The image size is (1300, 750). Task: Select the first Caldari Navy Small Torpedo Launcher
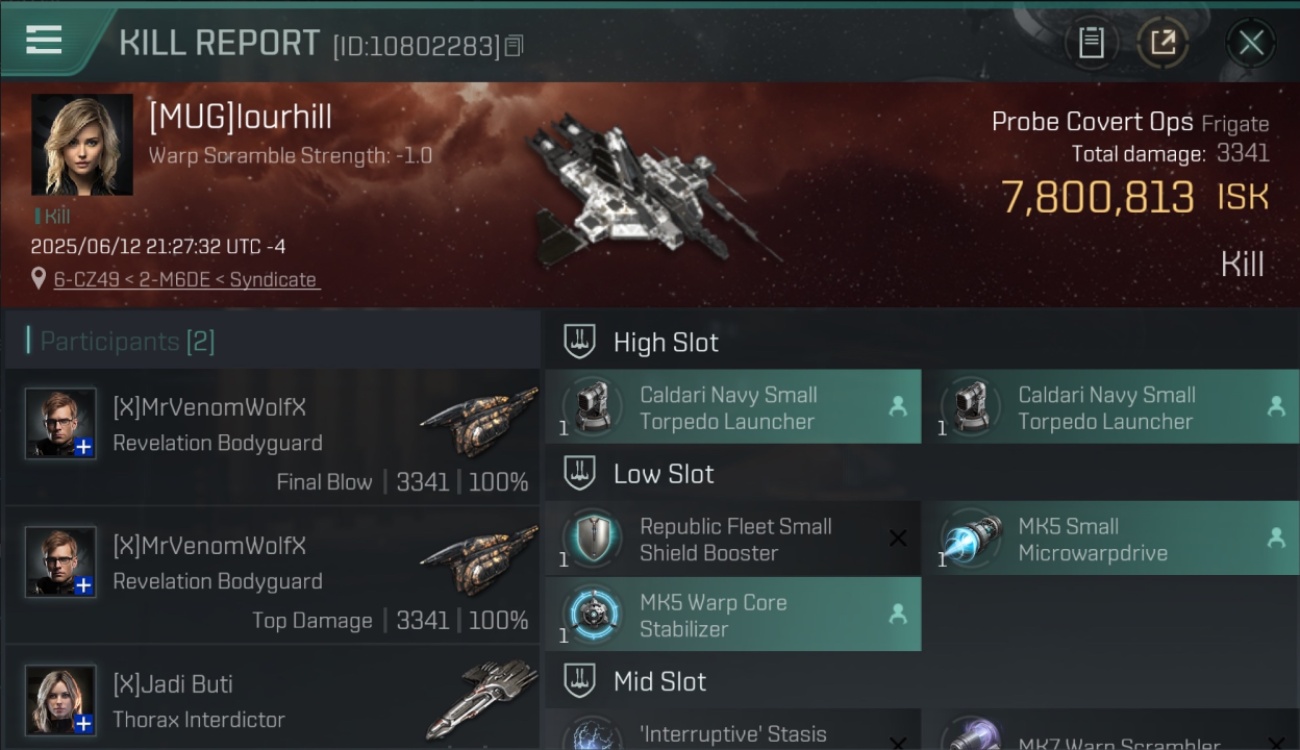click(733, 407)
